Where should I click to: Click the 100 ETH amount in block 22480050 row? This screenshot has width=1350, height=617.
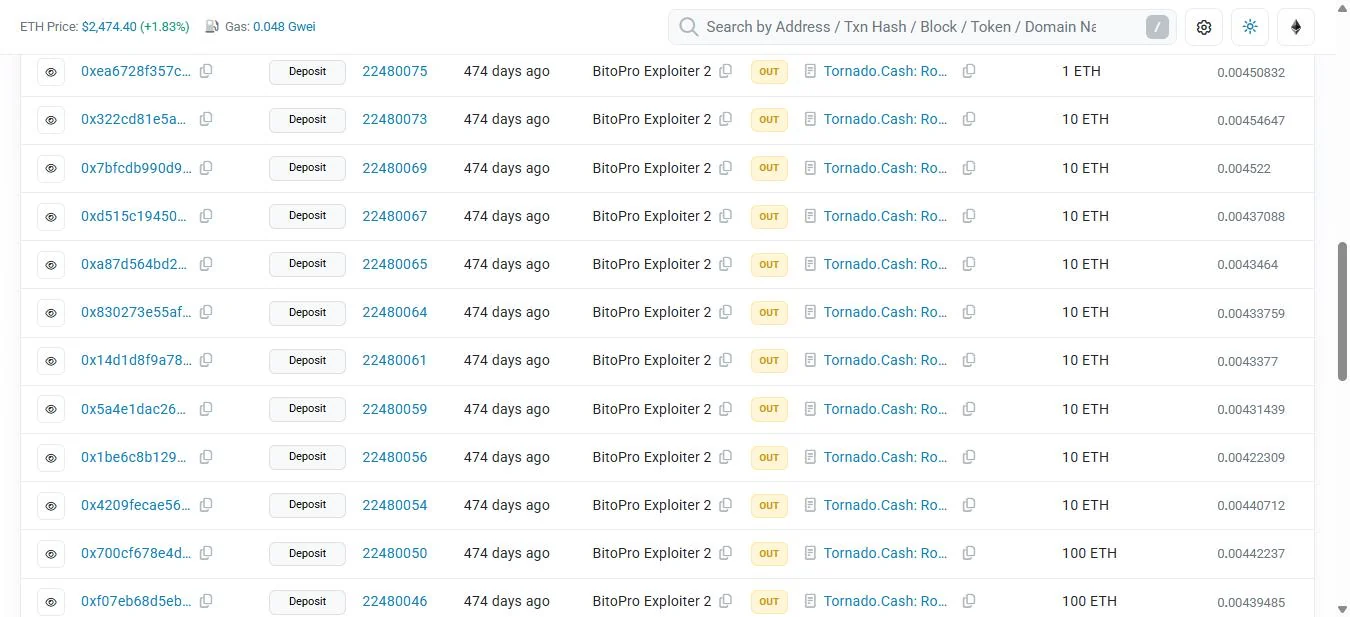tap(1089, 553)
